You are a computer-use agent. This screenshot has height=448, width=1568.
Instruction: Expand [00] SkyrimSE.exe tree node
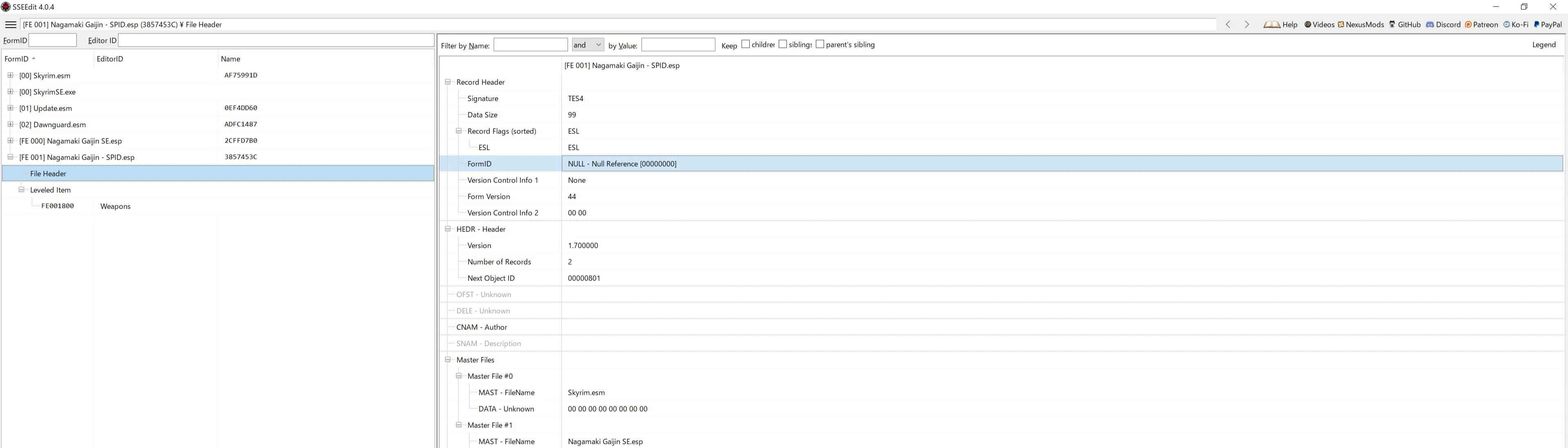click(x=10, y=92)
